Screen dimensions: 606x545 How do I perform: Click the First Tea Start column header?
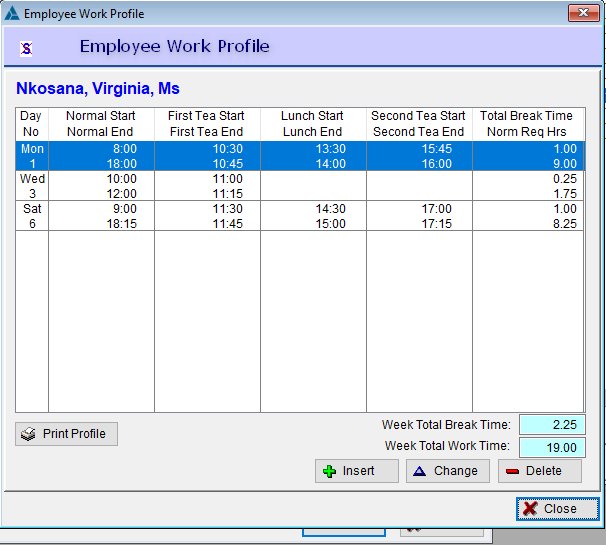pos(207,123)
